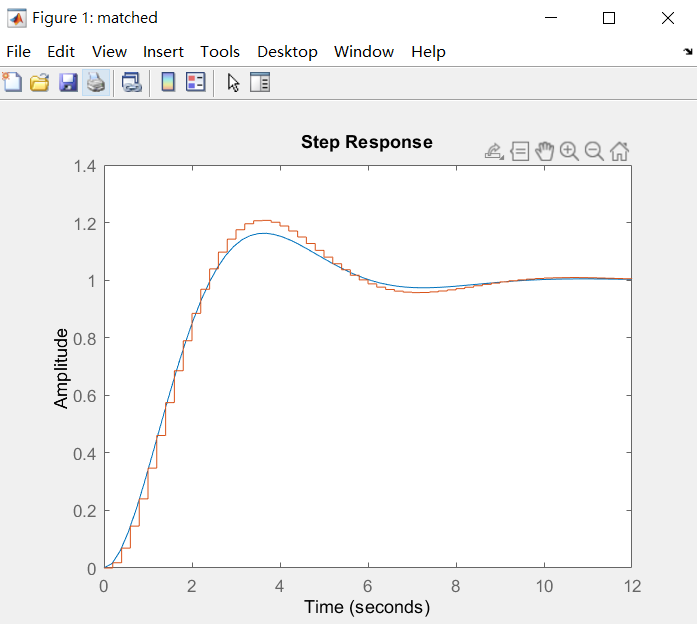Enable data tips icon in the axes toolbar
This screenshot has width=697, height=624.
[520, 152]
